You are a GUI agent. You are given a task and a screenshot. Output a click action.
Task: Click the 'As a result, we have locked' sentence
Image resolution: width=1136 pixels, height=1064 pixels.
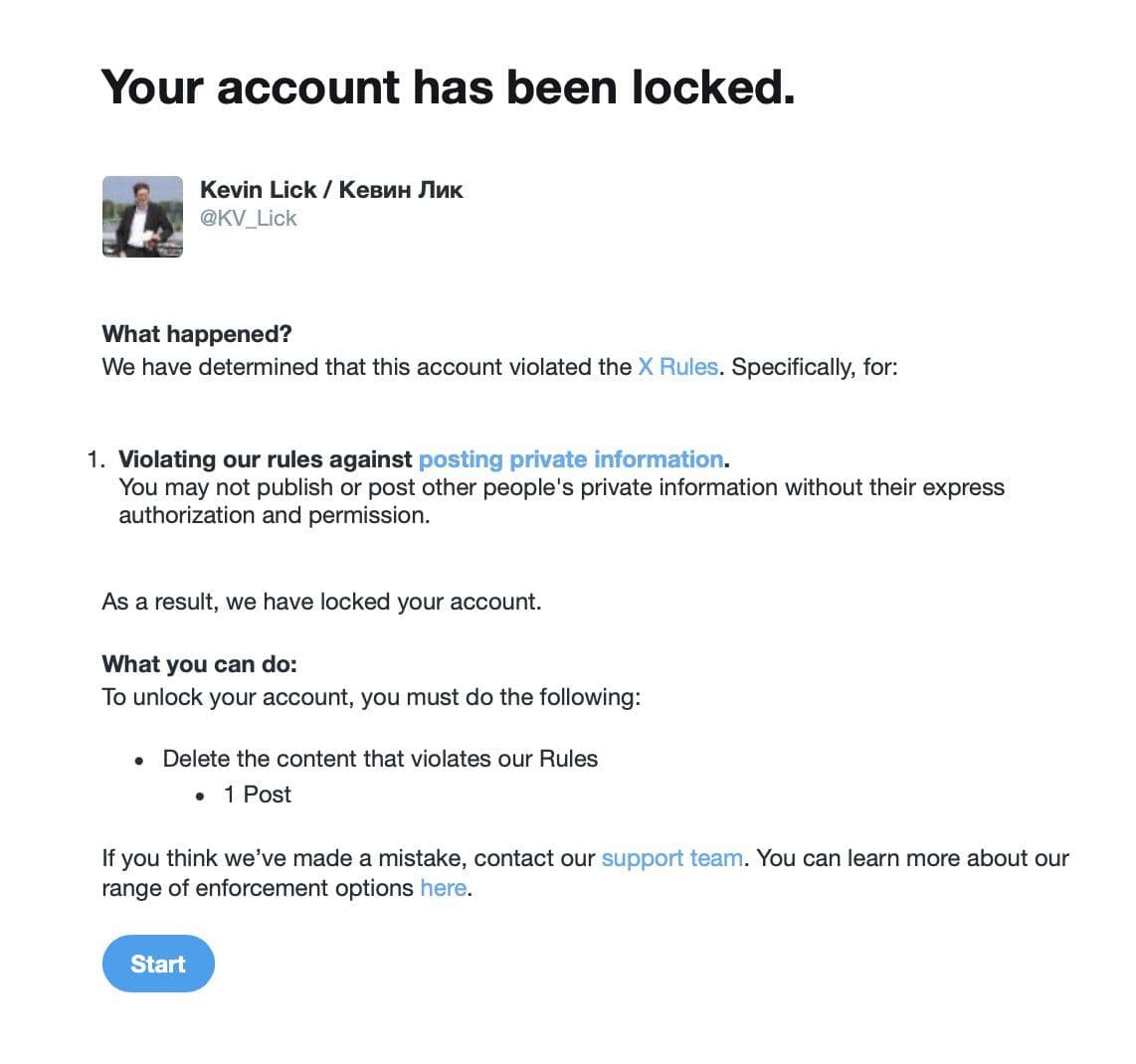click(x=321, y=602)
